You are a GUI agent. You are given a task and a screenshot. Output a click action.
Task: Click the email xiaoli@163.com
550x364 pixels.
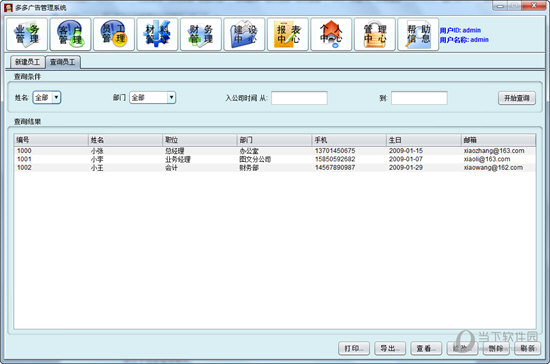[487, 159]
